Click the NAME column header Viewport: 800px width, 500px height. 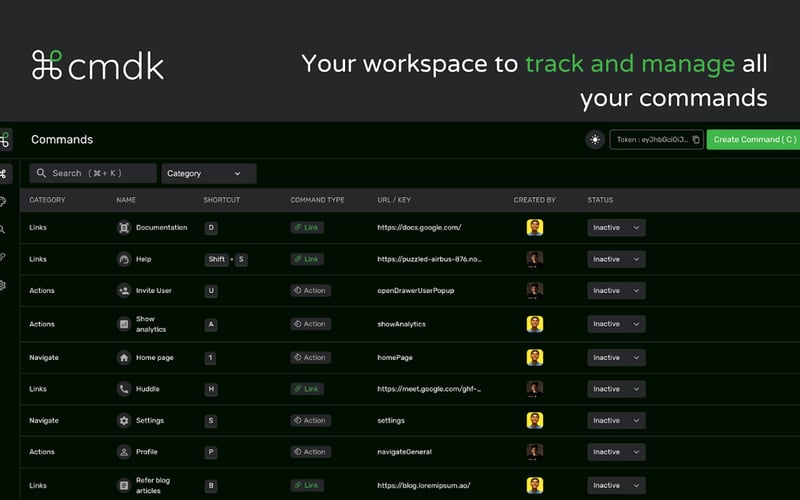click(126, 200)
